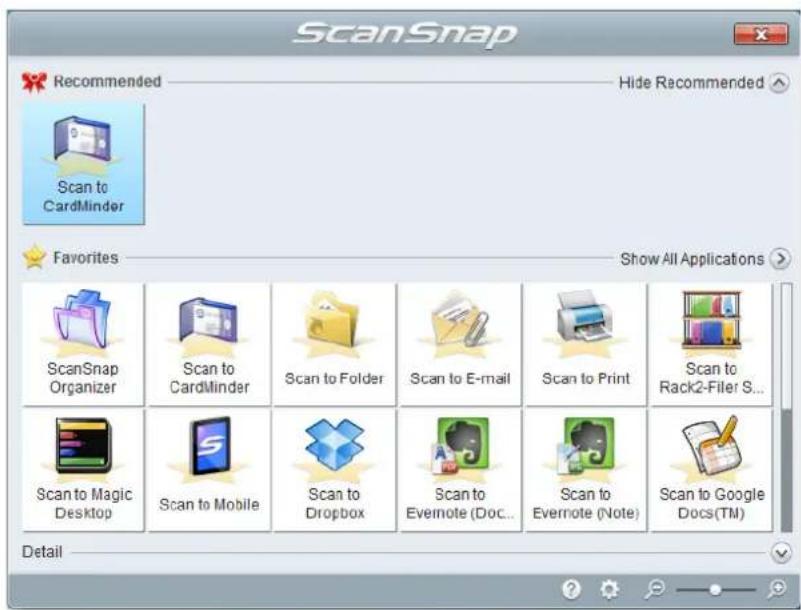
Task: Open Scan to CardMinder in Recommended section
Action: click(x=84, y=163)
